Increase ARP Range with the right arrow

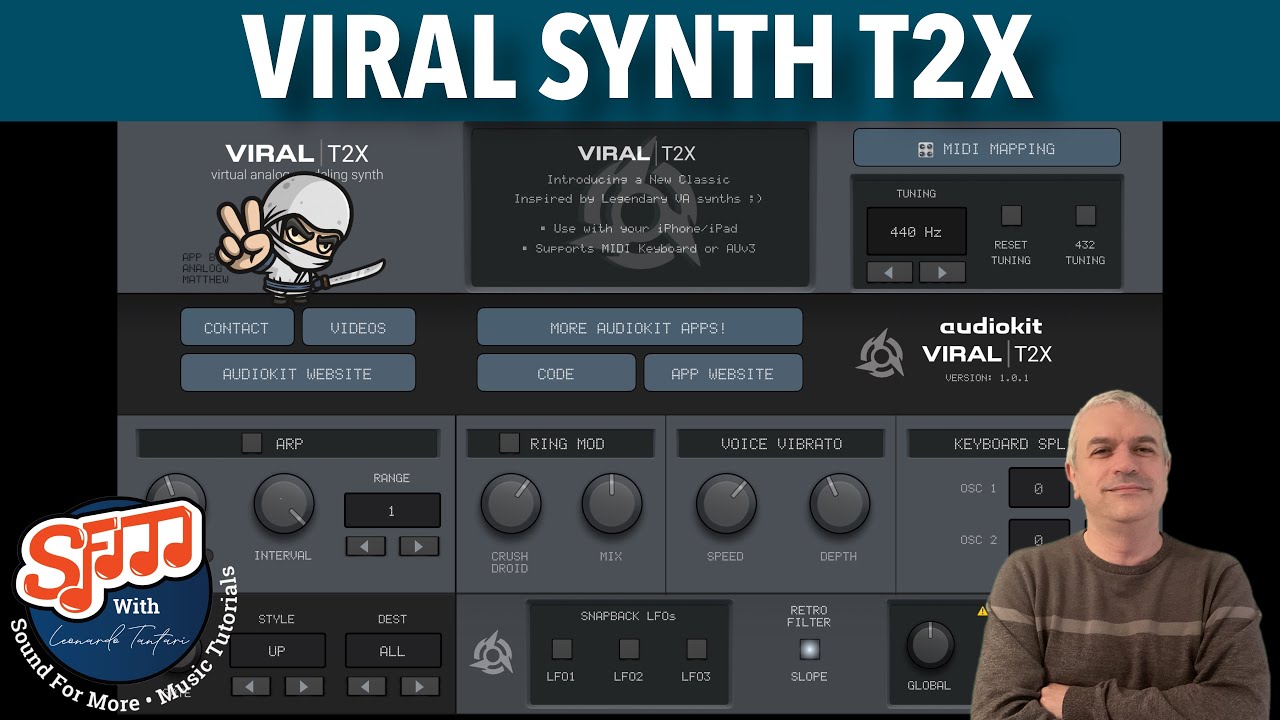pos(419,546)
